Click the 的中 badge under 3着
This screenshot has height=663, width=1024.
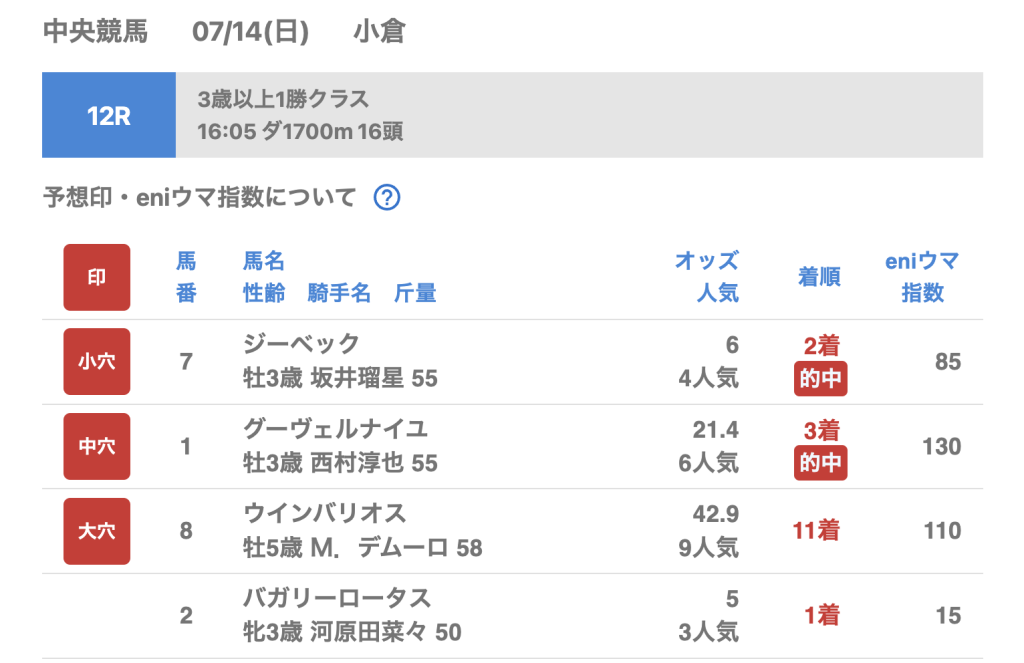click(820, 464)
